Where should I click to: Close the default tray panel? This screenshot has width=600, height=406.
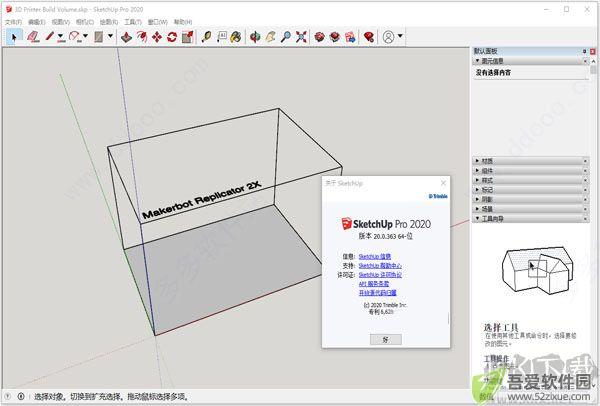click(593, 51)
